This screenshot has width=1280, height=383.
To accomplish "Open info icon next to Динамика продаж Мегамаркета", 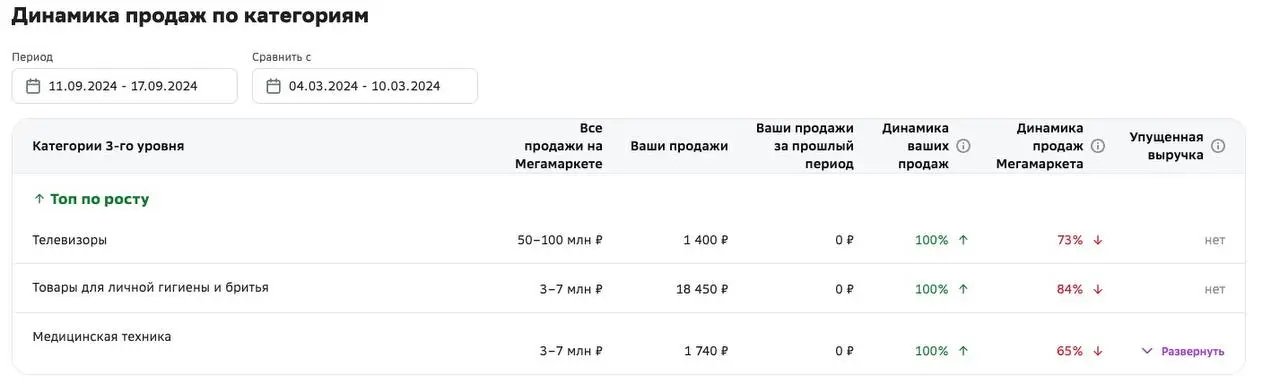I will click(1098, 146).
